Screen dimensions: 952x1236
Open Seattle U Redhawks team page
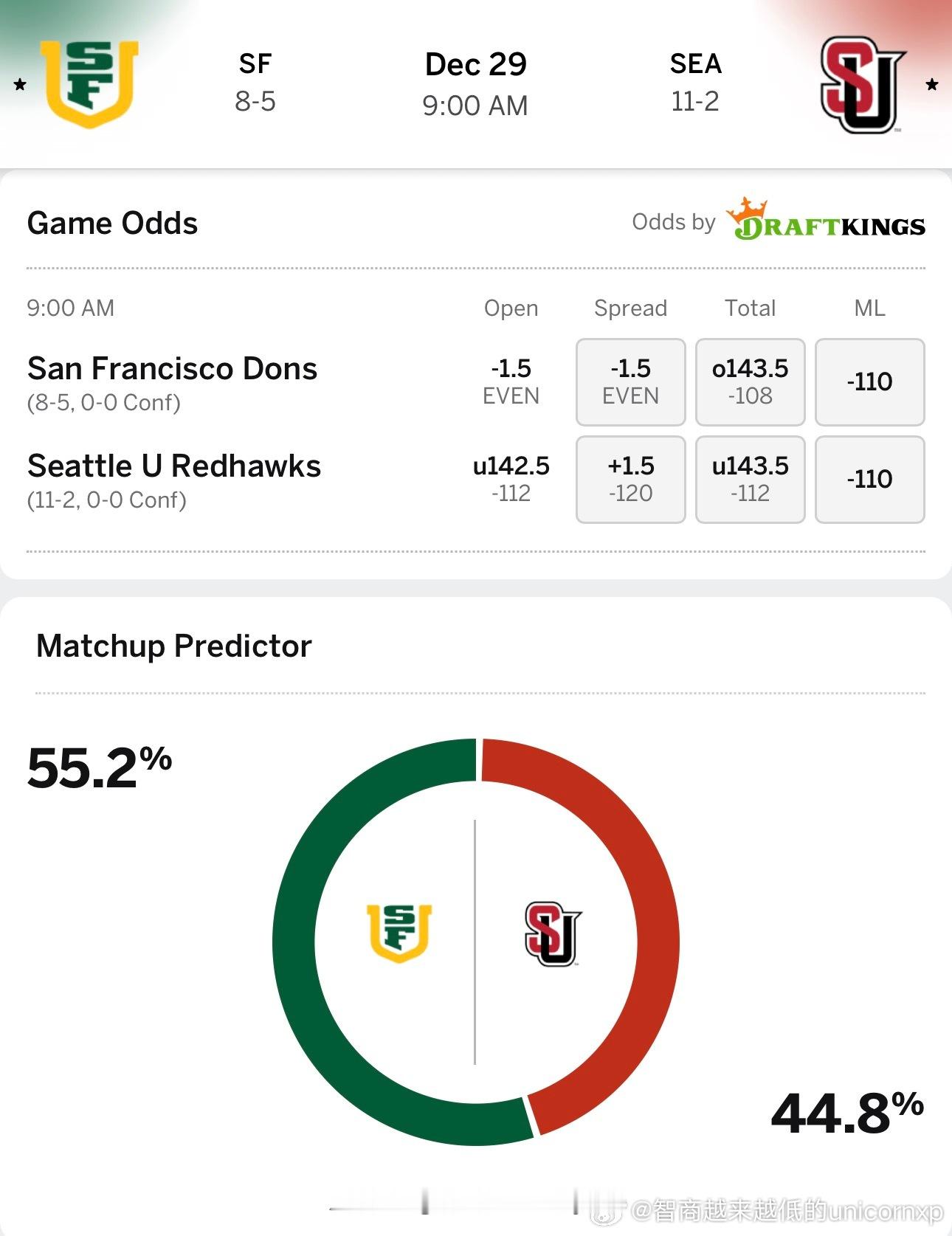[x=174, y=466]
